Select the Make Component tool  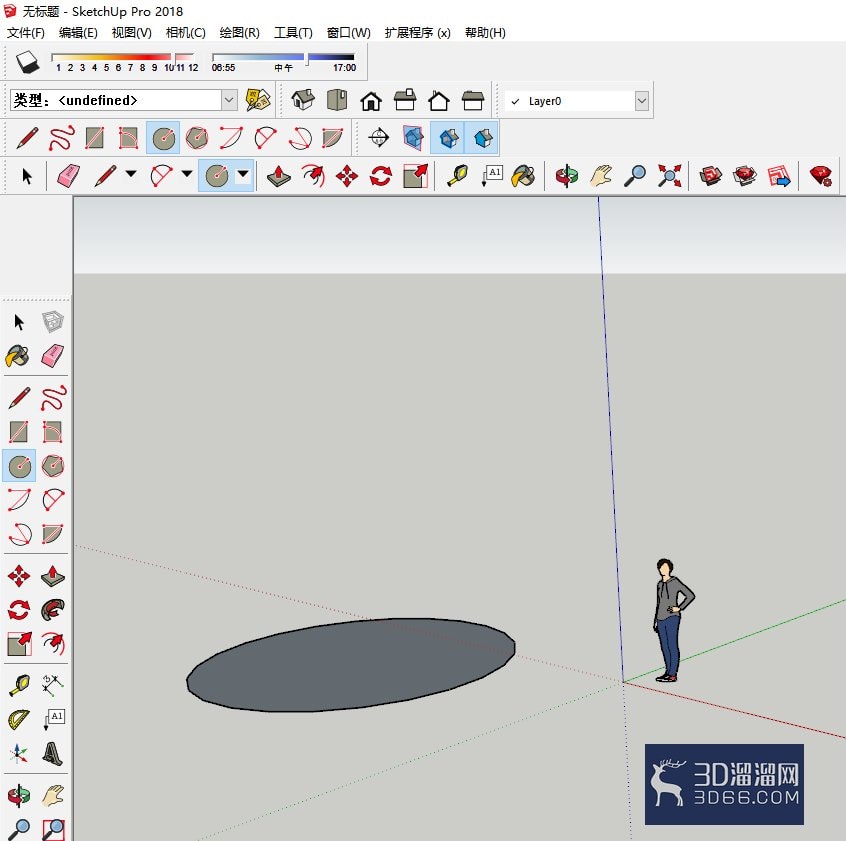[53, 322]
